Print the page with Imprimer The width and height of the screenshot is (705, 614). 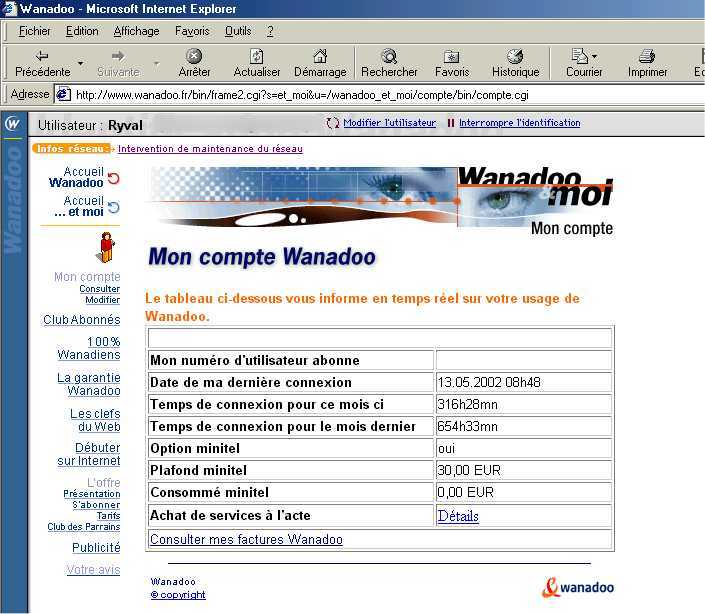[647, 63]
